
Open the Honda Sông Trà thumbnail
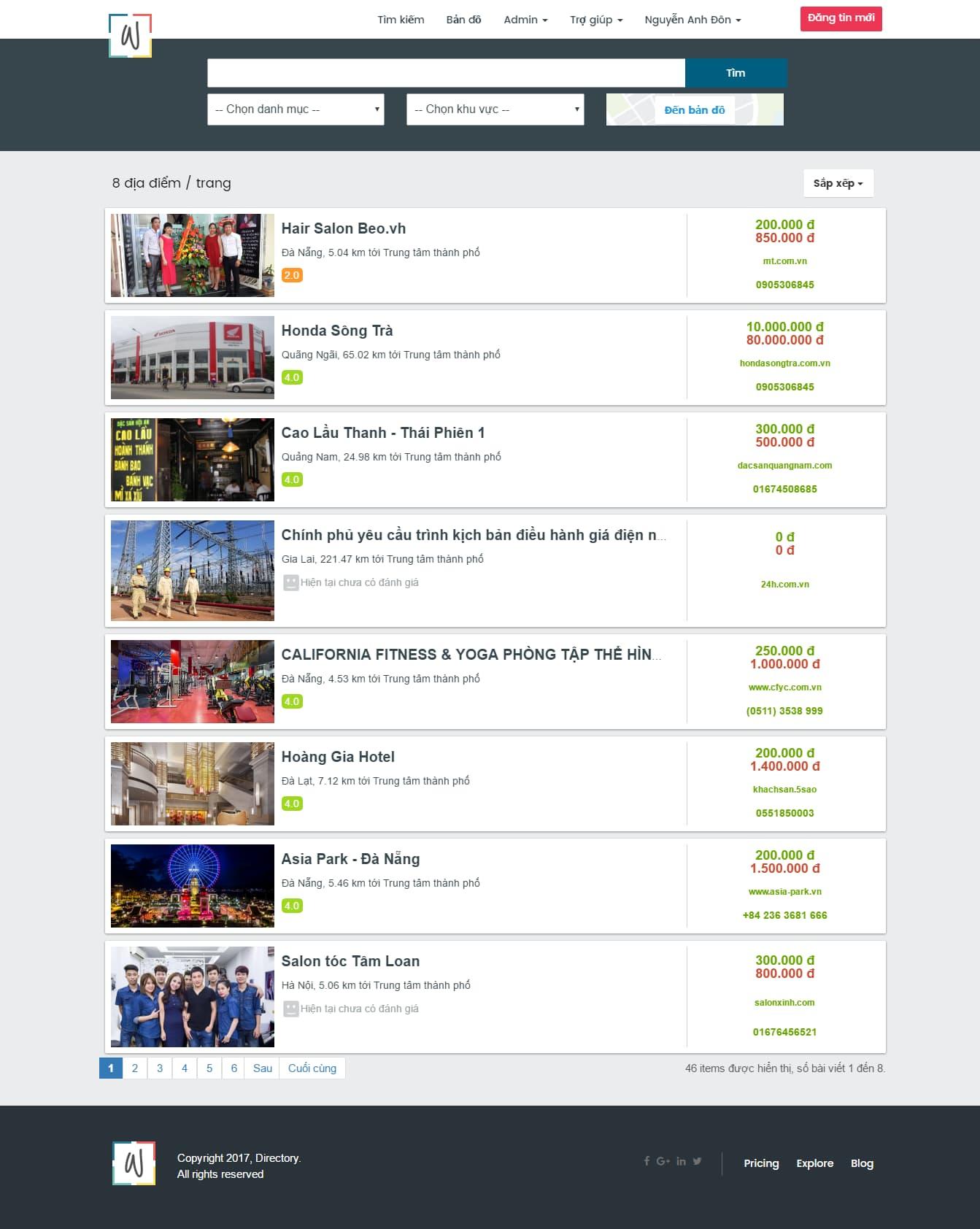pyautogui.click(x=193, y=358)
